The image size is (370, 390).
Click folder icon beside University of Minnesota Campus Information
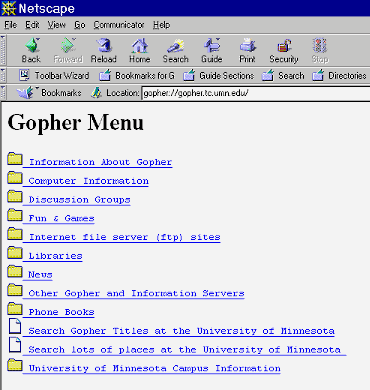pyautogui.click(x=15, y=365)
